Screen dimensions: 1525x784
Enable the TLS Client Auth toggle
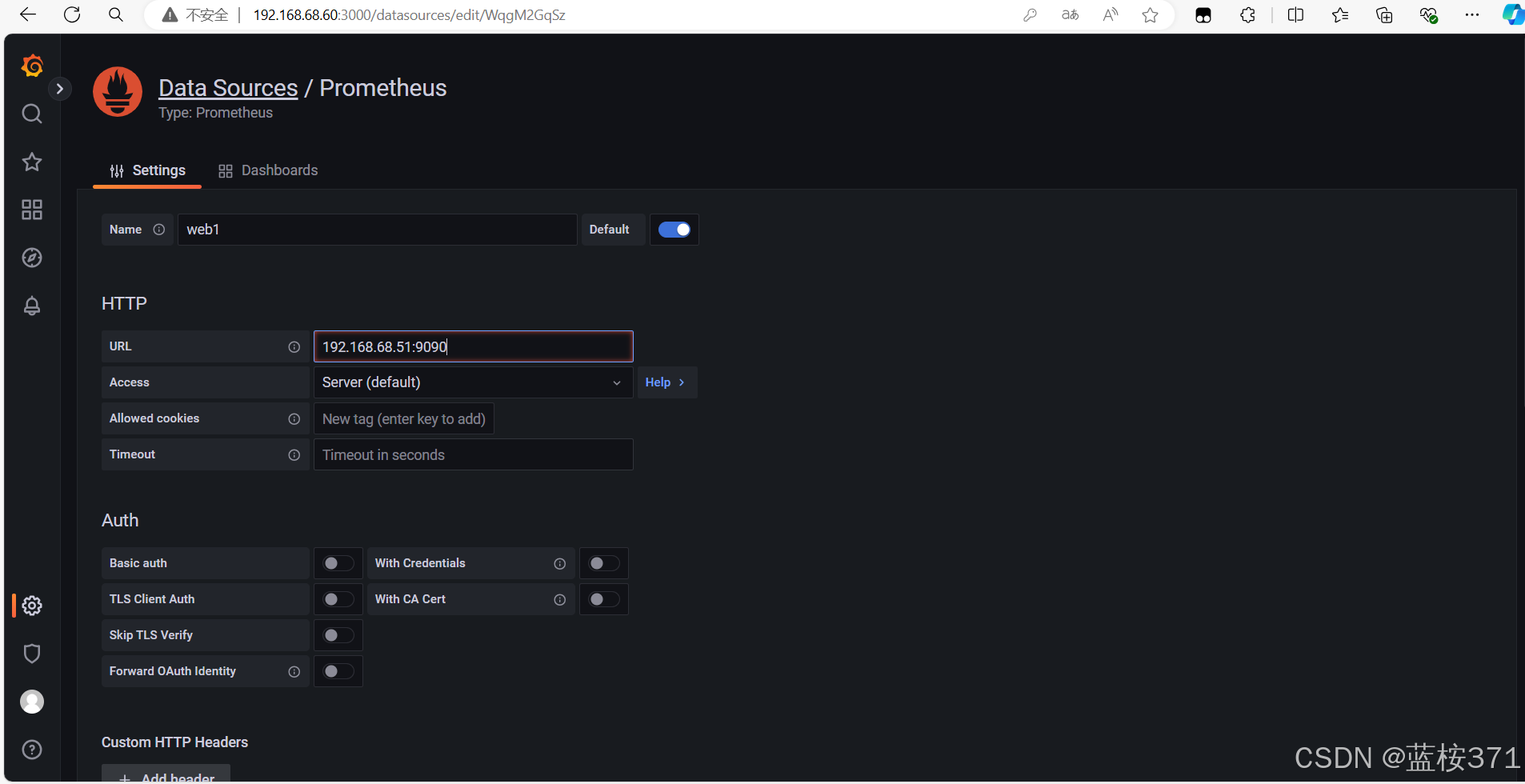338,599
